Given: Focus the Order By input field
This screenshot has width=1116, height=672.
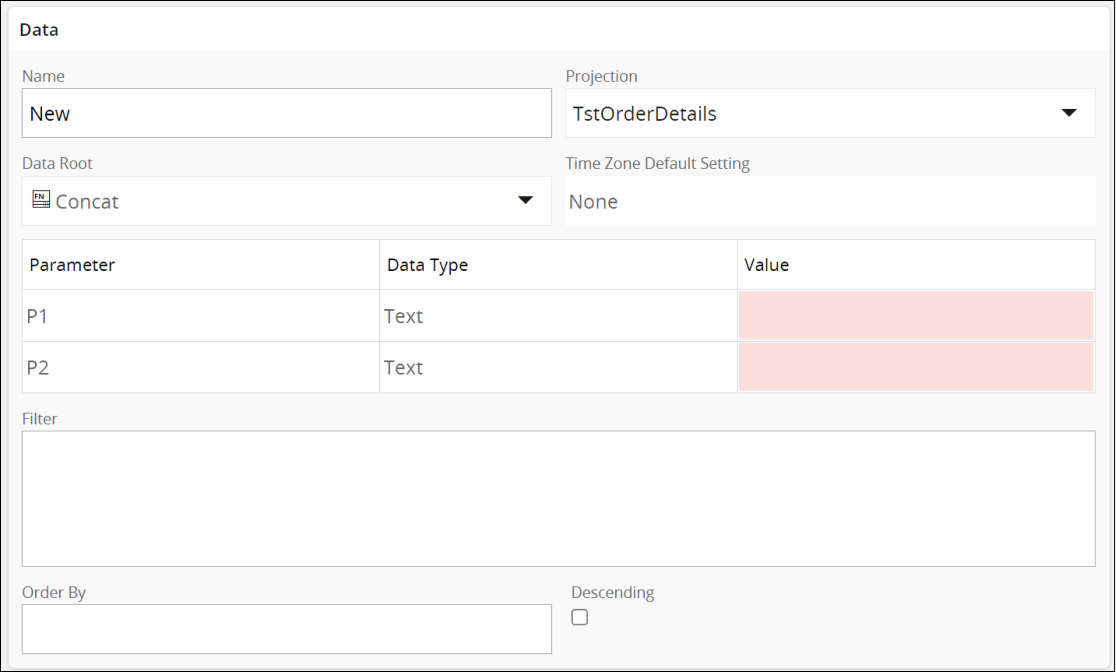Looking at the screenshot, I should [x=286, y=629].
